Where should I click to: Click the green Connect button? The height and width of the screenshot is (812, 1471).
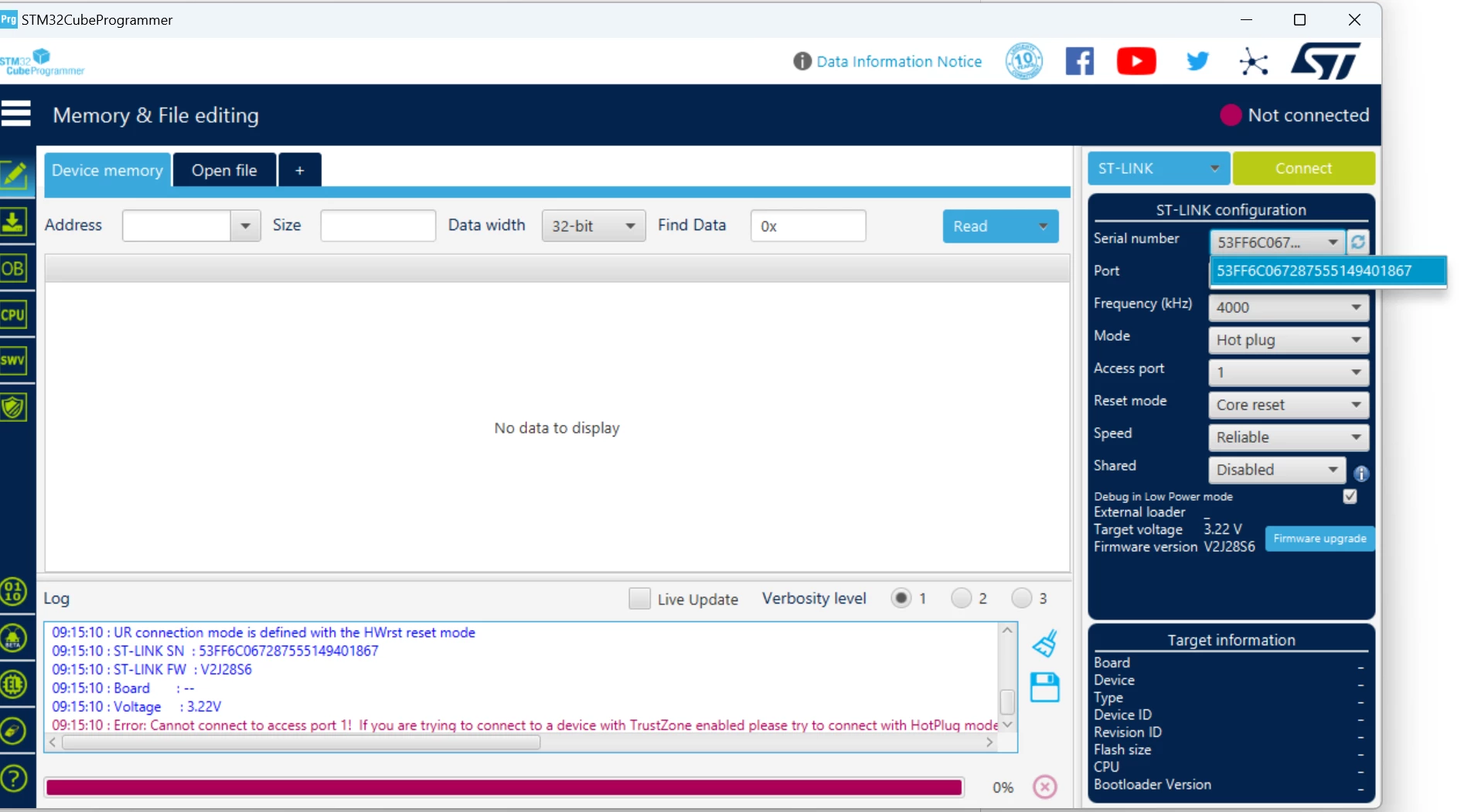click(1303, 168)
